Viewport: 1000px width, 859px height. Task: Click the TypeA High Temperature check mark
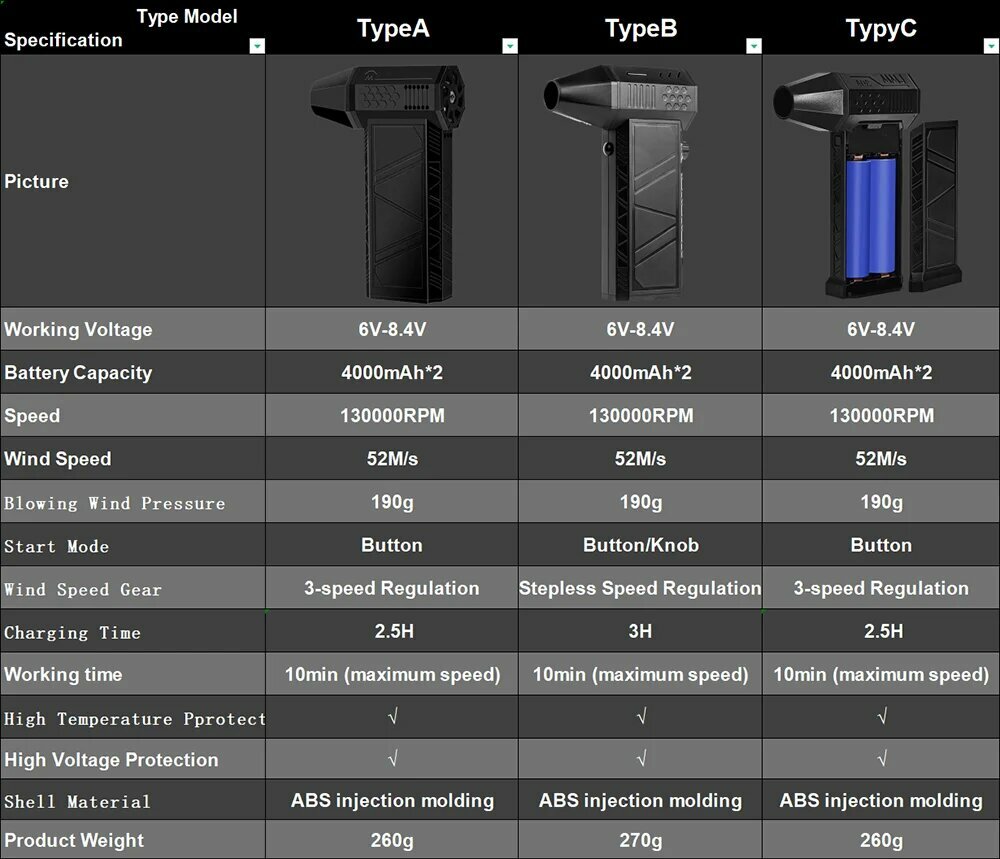click(x=393, y=717)
